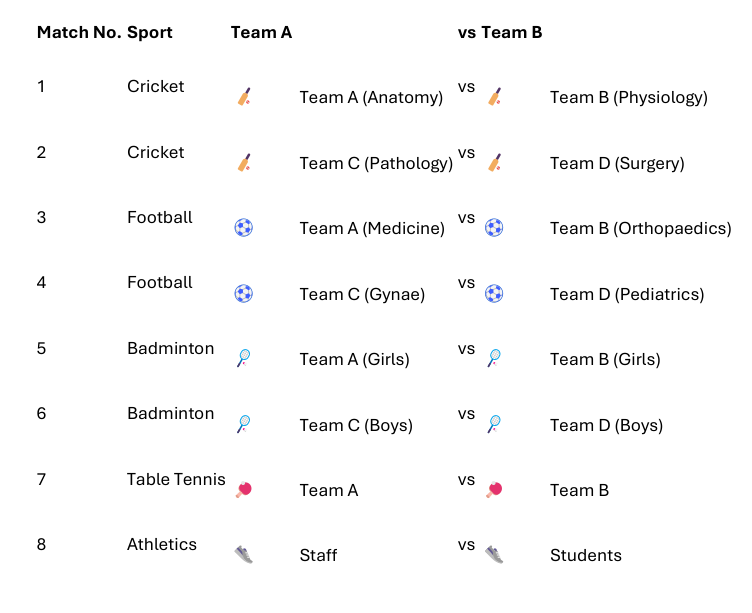Select the football icon next to Team A (Medicine)
Image resolution: width=752 pixels, height=613 pixels.
click(244, 227)
